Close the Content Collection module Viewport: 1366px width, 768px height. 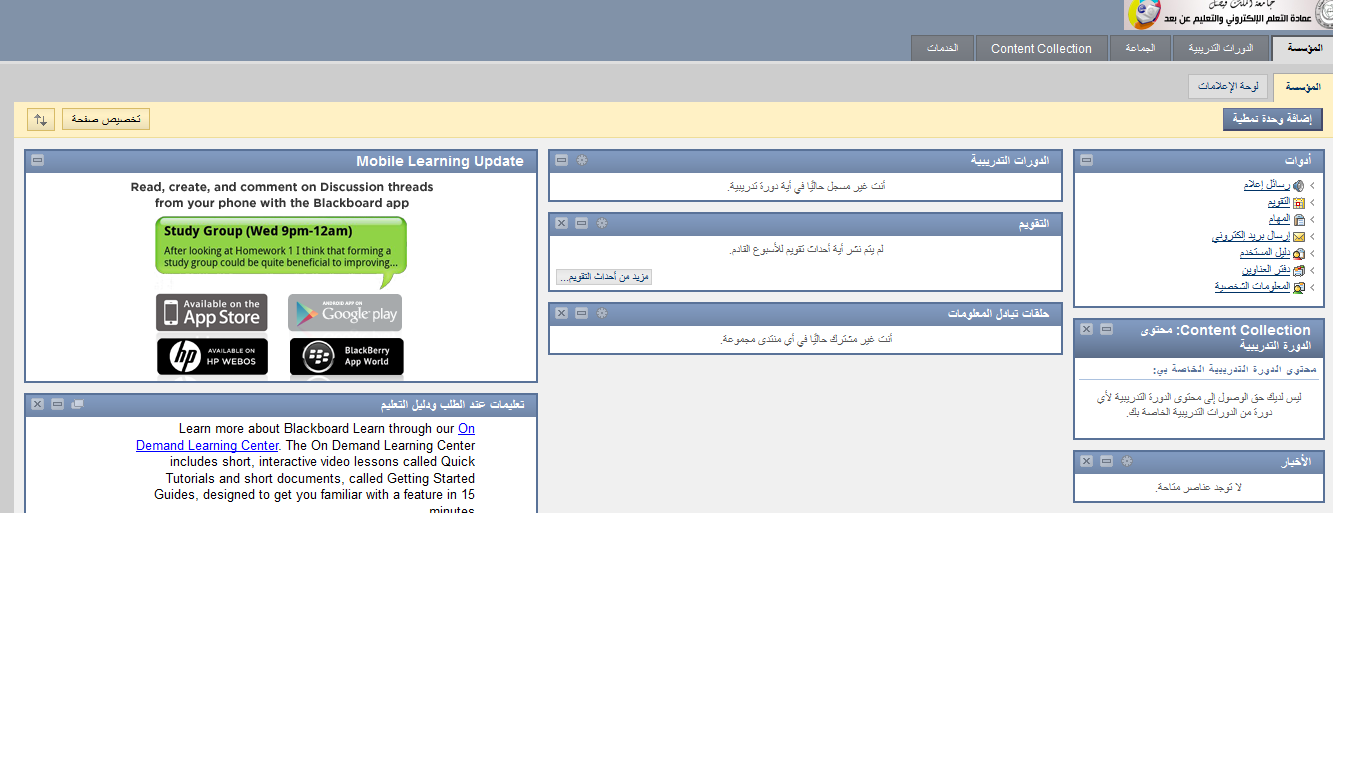pyautogui.click(x=1087, y=329)
